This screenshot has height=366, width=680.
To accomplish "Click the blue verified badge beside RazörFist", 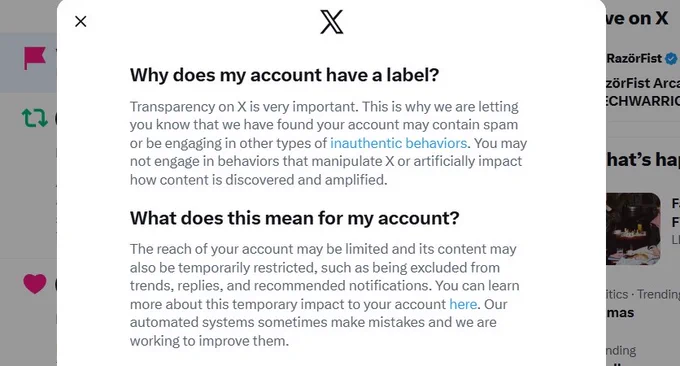I will click(671, 59).
